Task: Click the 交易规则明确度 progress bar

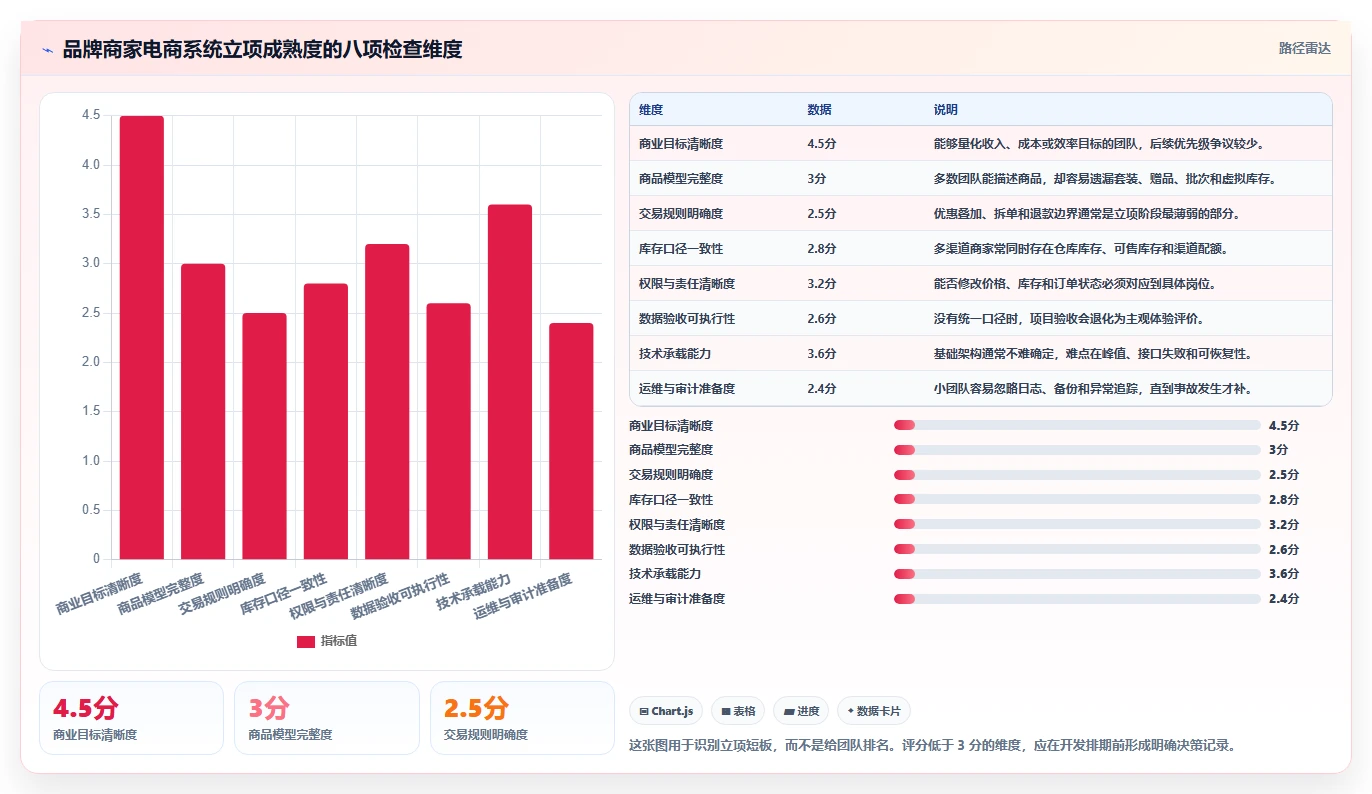Action: click(1077, 475)
